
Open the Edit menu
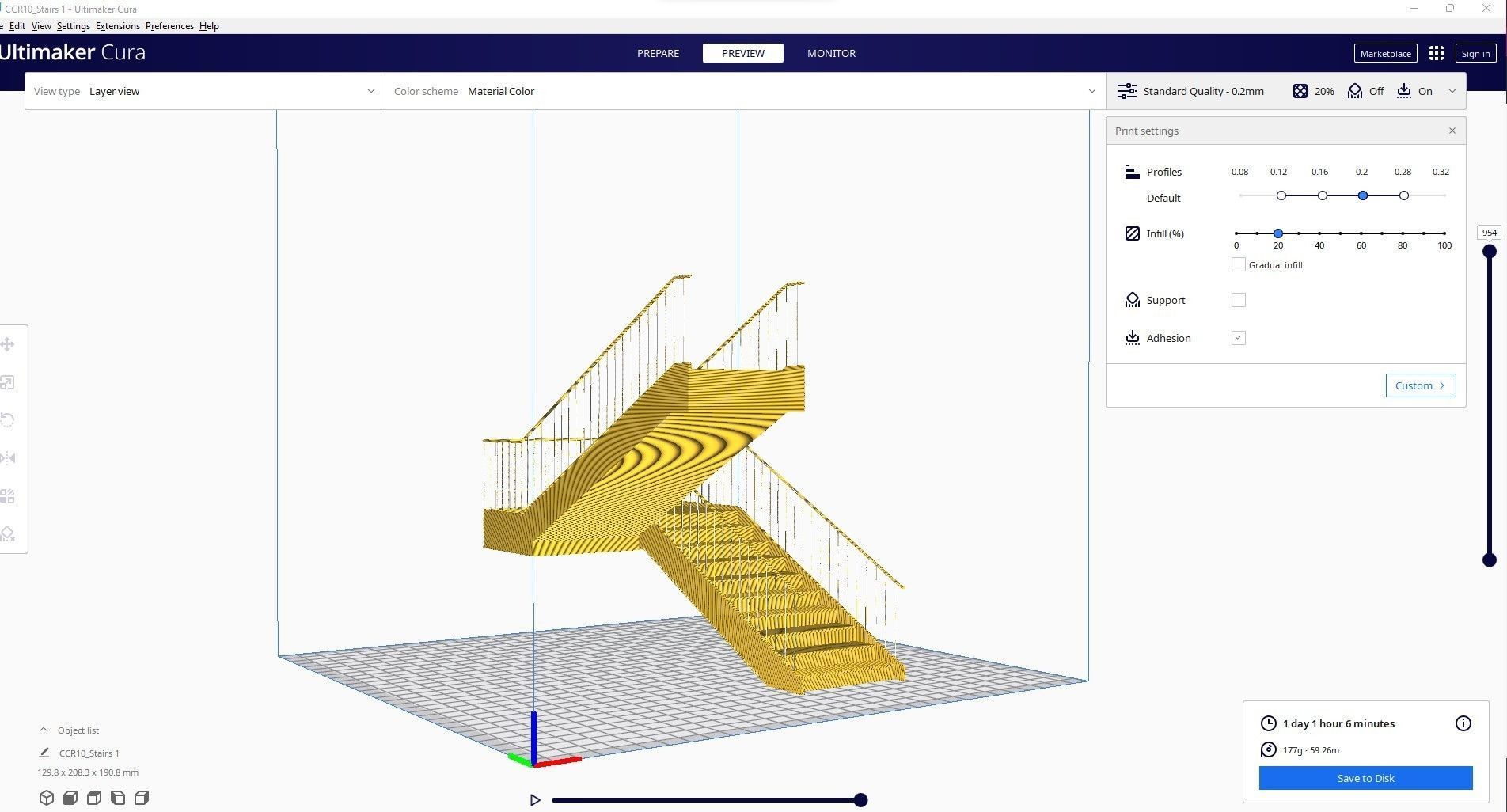click(x=17, y=26)
